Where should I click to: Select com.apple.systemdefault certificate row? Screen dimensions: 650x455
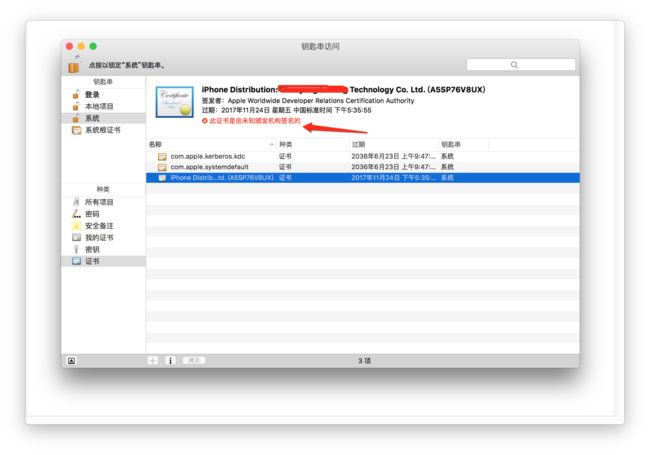[363, 167]
